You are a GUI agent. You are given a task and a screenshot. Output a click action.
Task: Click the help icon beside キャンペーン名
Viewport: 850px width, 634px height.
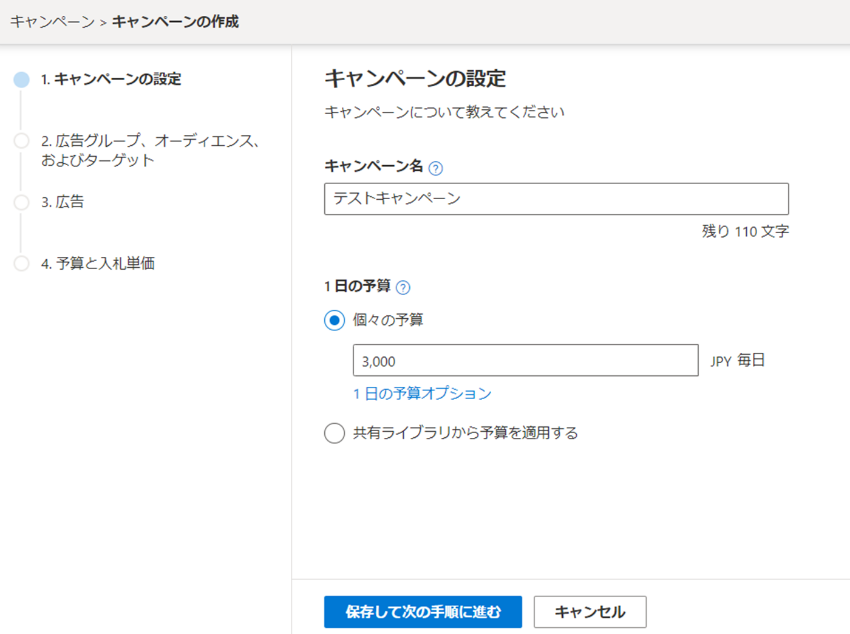[x=435, y=169]
